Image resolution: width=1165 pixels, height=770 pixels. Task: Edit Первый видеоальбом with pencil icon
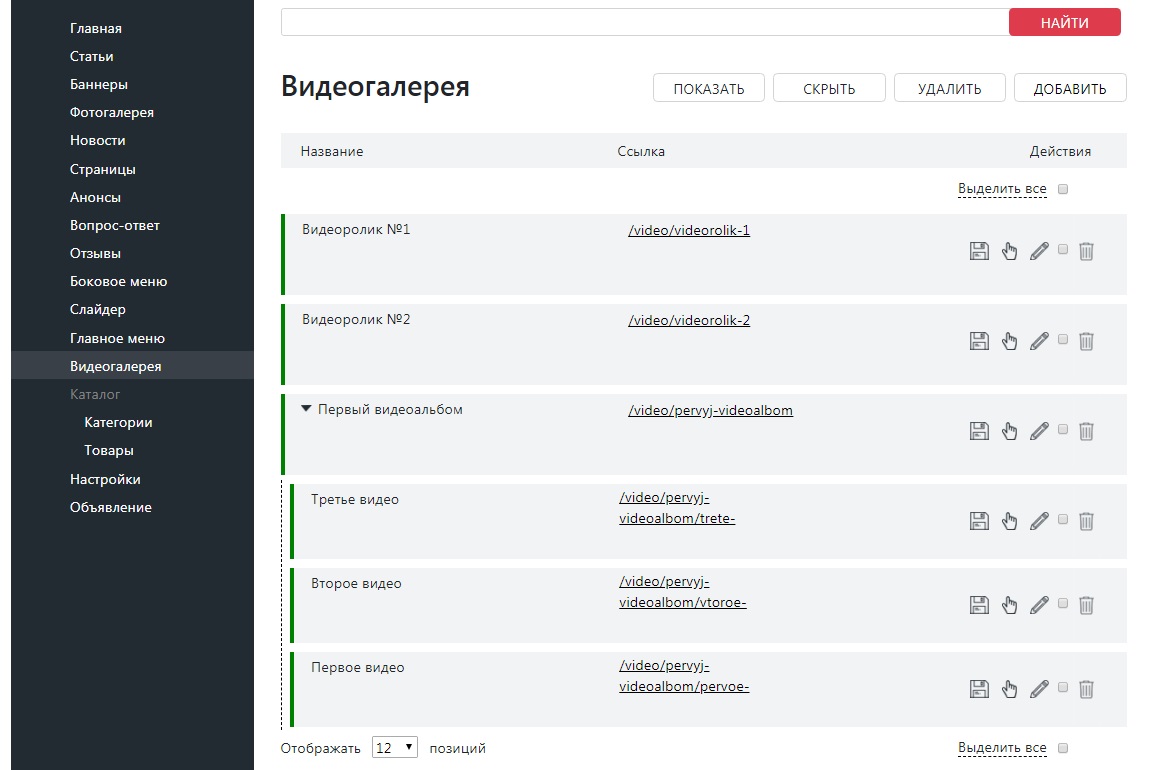click(x=1039, y=431)
